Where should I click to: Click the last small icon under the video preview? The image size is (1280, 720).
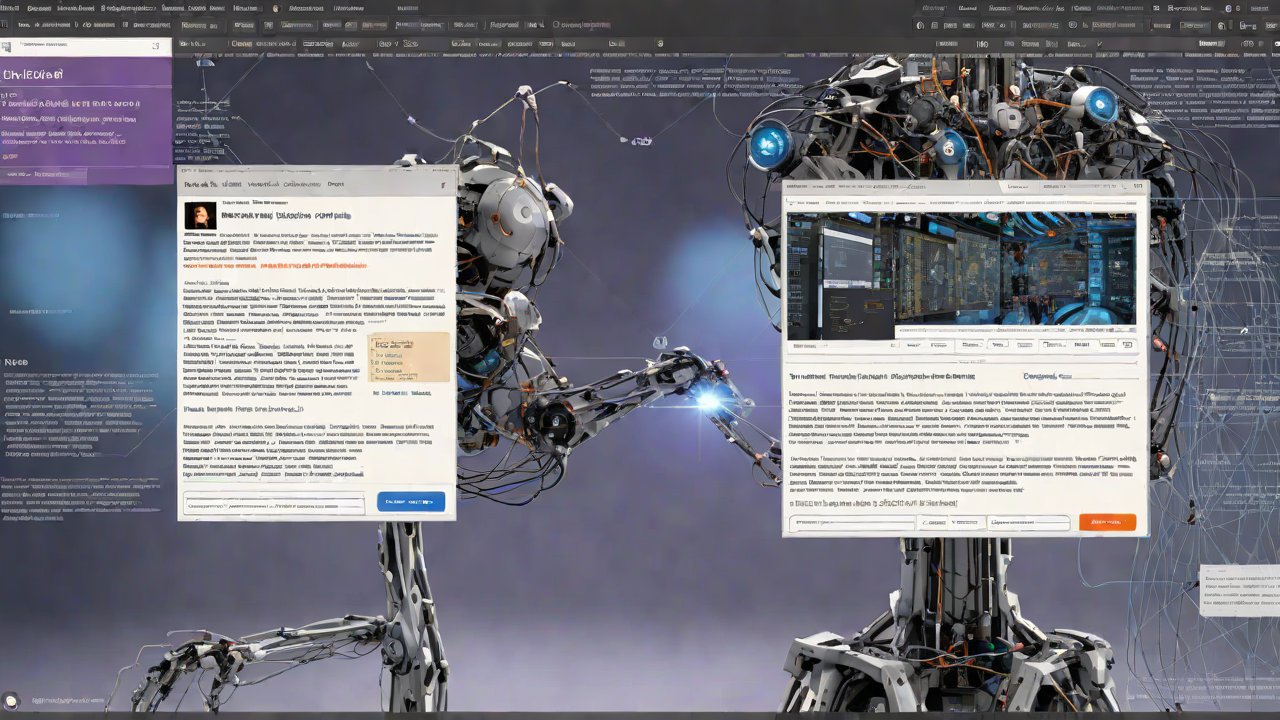coord(1125,345)
